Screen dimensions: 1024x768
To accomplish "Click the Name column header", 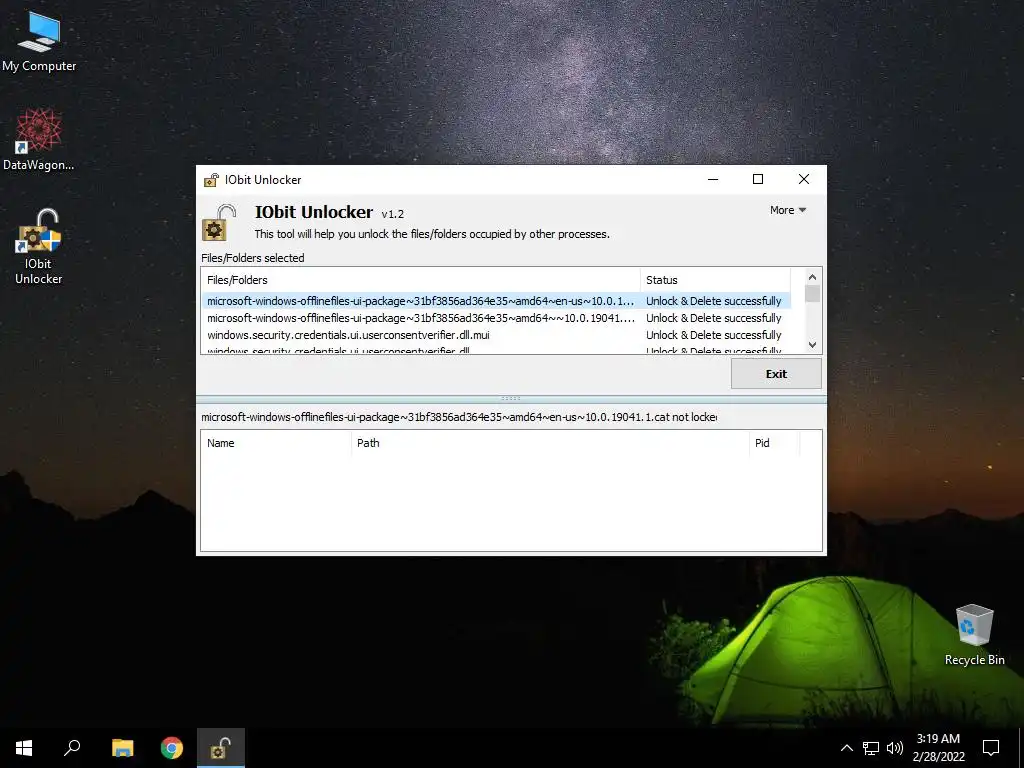I will point(276,443).
